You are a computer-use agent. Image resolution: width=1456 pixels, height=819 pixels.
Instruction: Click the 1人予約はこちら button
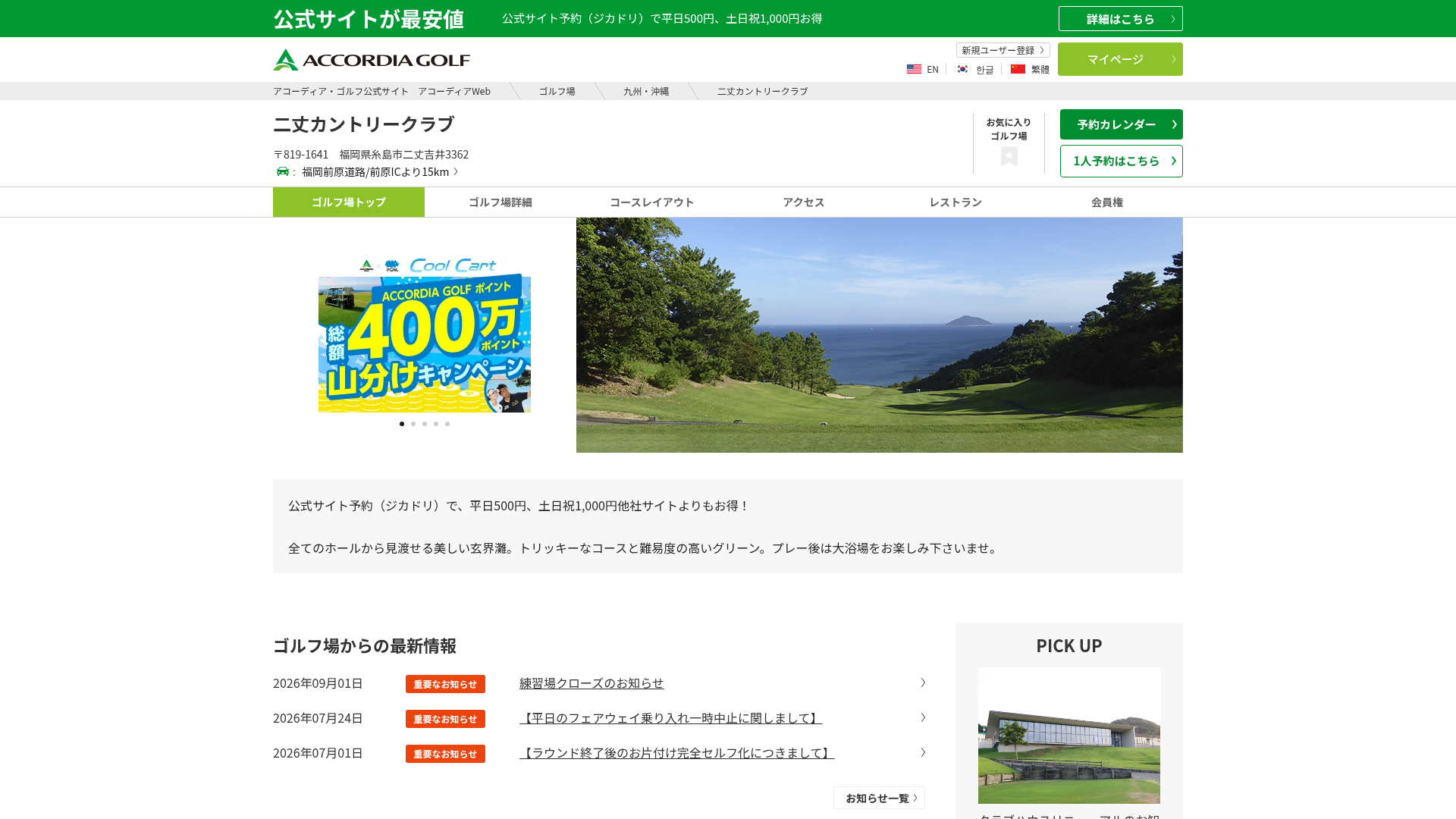point(1122,161)
